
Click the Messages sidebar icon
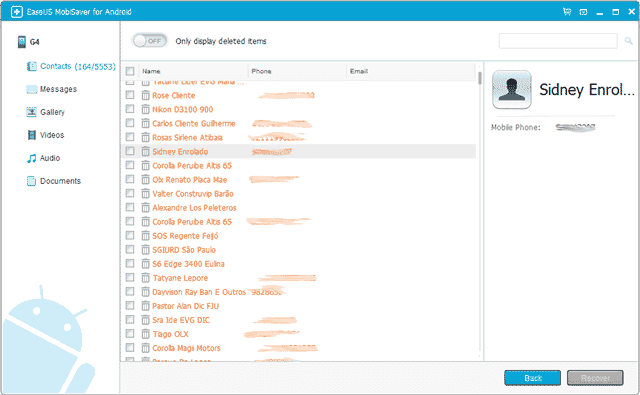(x=31, y=89)
